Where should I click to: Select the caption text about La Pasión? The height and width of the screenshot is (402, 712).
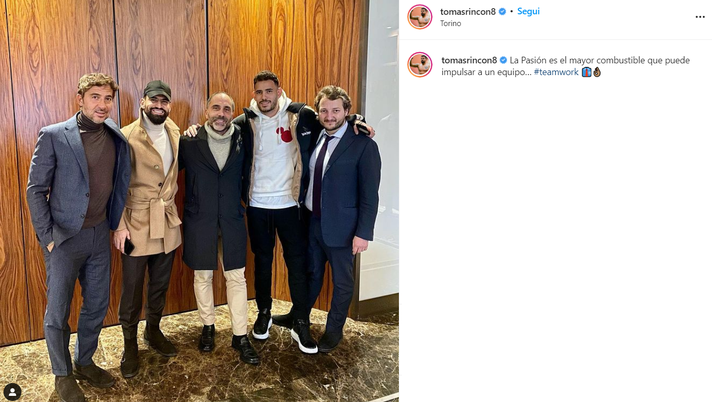[565, 66]
